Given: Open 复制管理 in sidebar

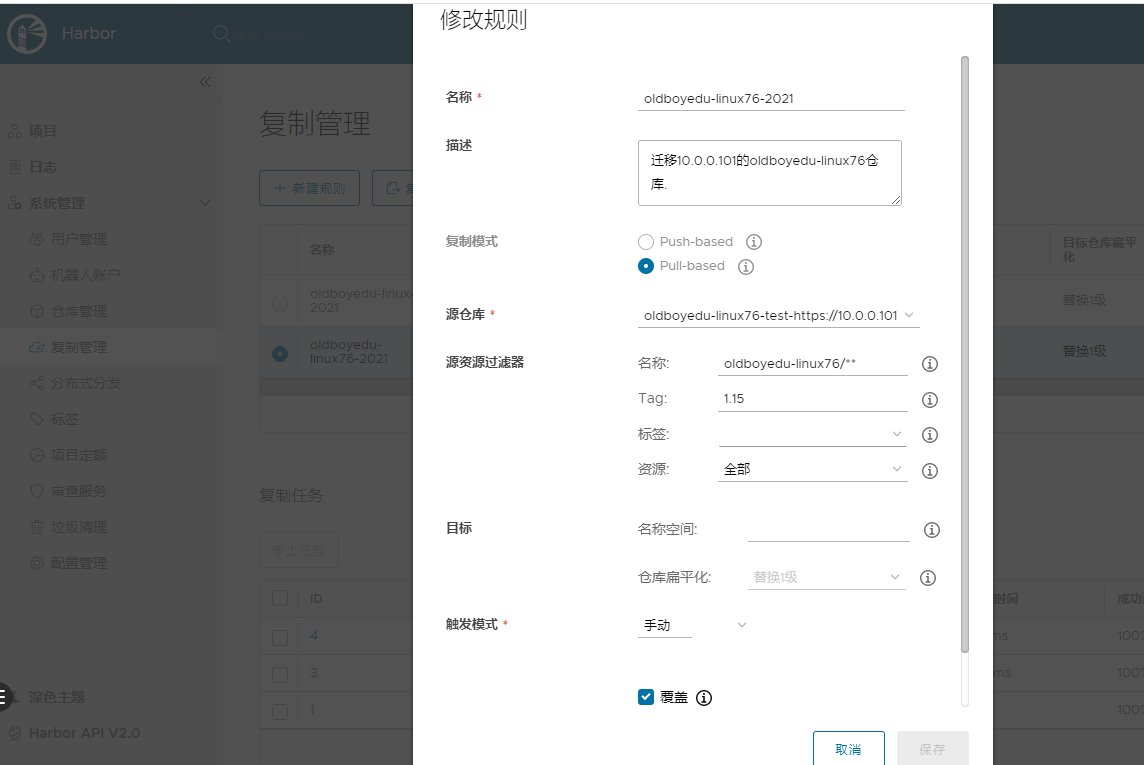Looking at the screenshot, I should [x=79, y=347].
